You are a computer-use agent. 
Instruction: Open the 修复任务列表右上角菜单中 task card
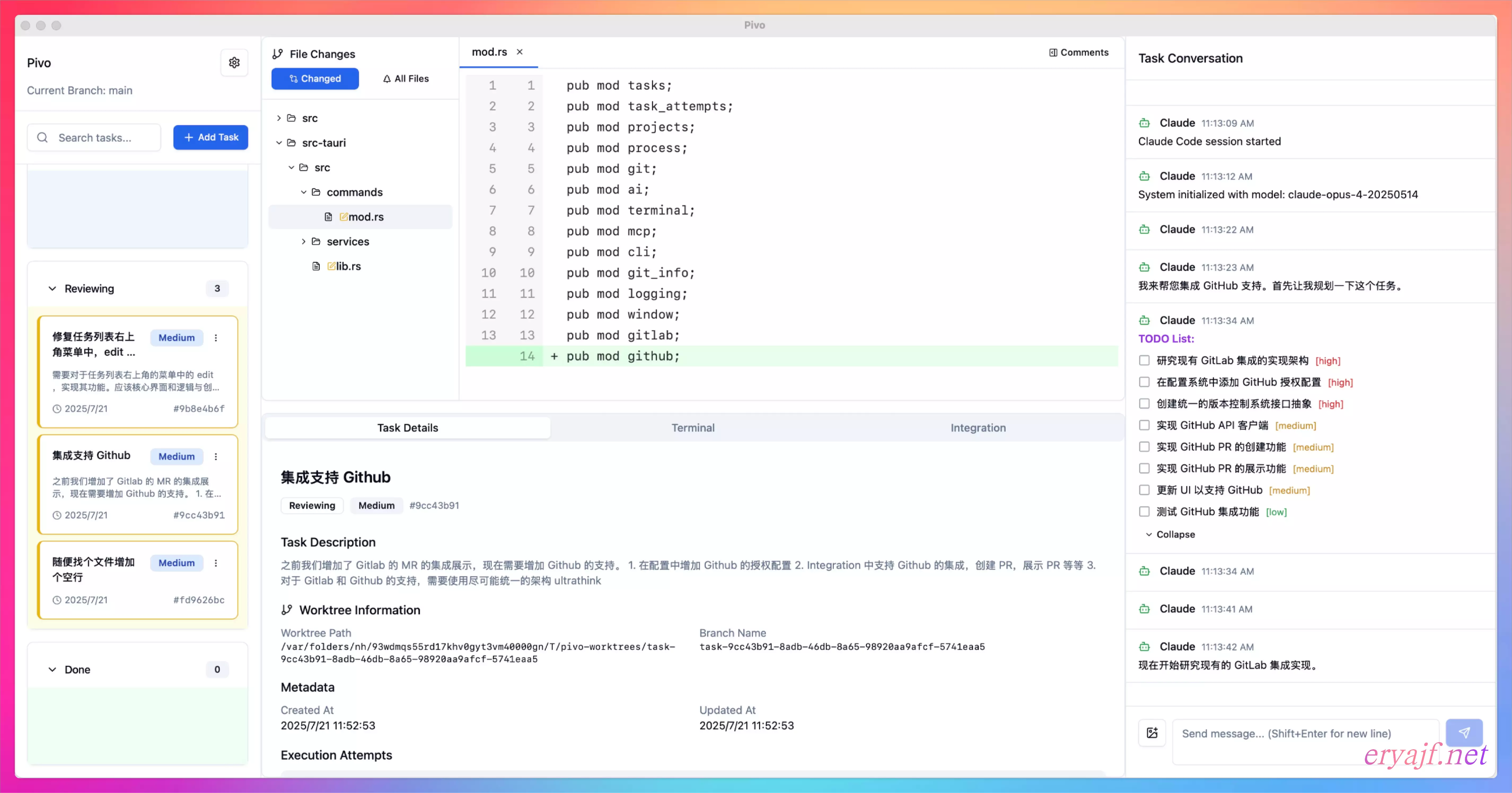[x=137, y=372]
